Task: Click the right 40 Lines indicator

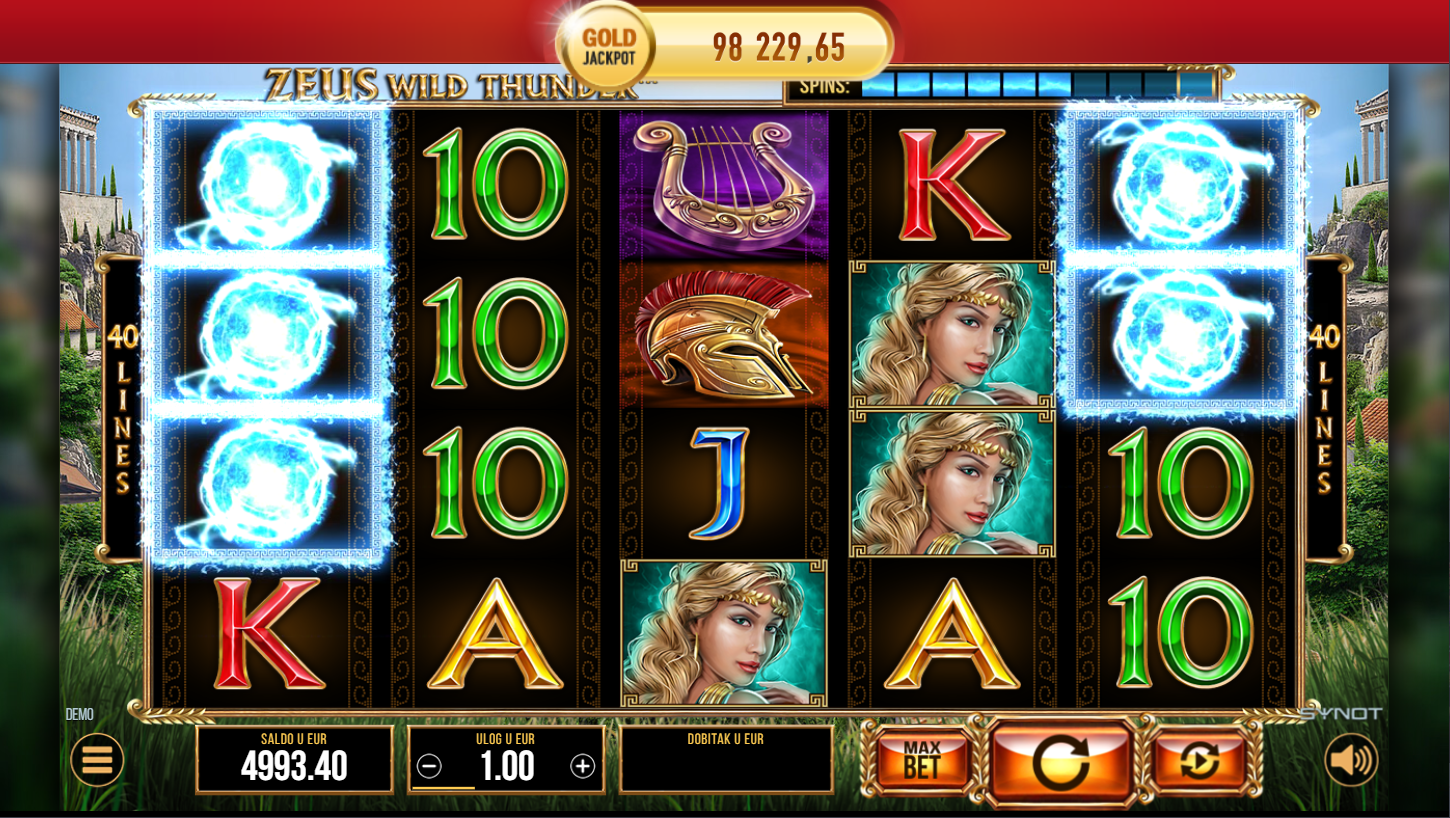Action: point(1325,408)
